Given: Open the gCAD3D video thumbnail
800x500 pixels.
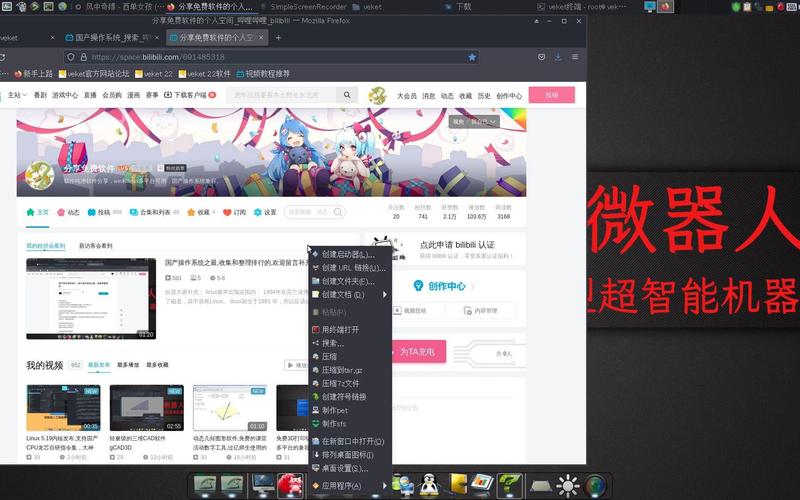Looking at the screenshot, I should 147,408.
